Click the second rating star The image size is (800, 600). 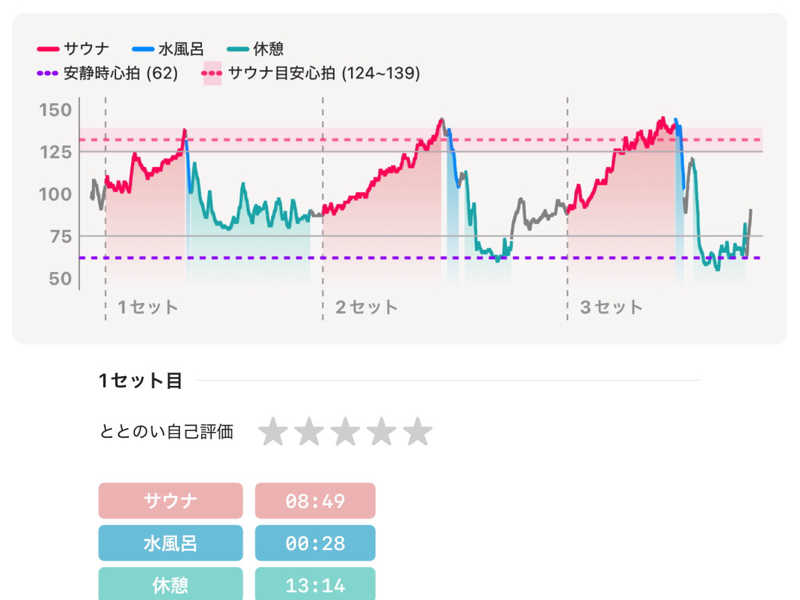(x=309, y=432)
